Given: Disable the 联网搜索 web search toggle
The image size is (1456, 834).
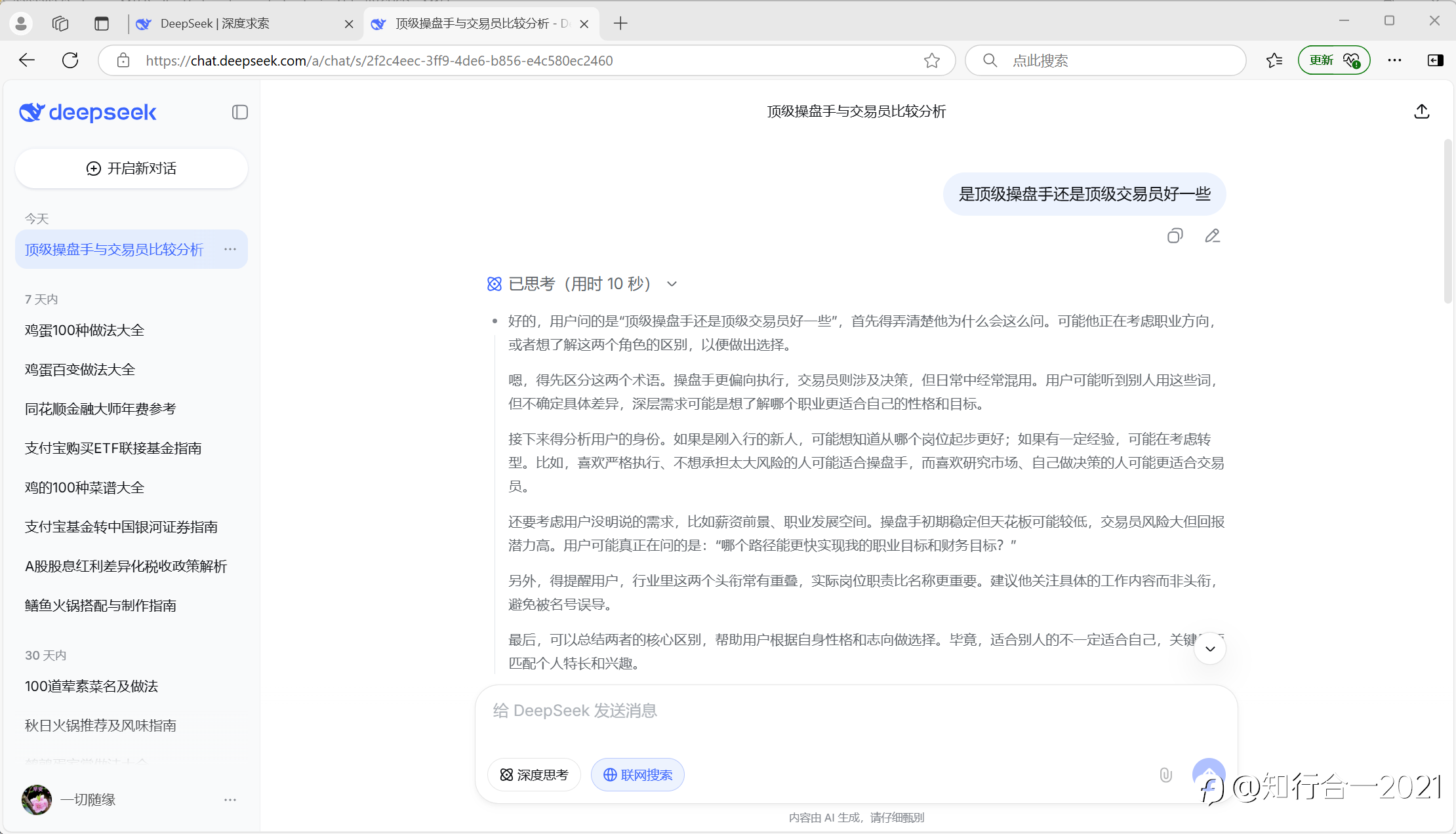Looking at the screenshot, I should 637,775.
